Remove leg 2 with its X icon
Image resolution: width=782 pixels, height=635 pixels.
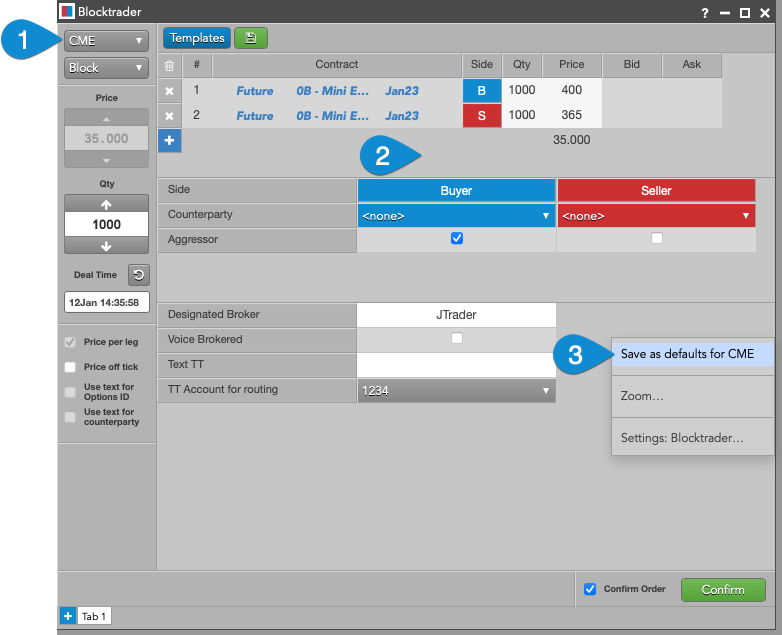[169, 116]
